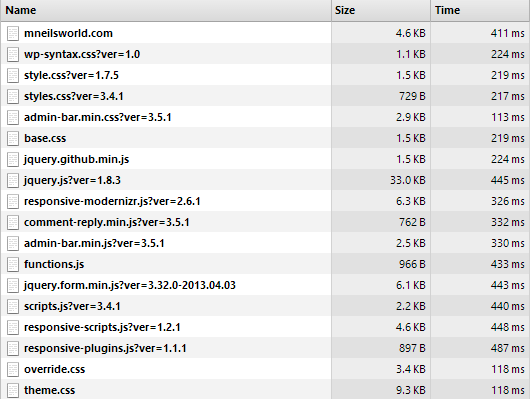The image size is (530, 399).
Task: Click the file icon beside theme.css
Action: point(13,390)
